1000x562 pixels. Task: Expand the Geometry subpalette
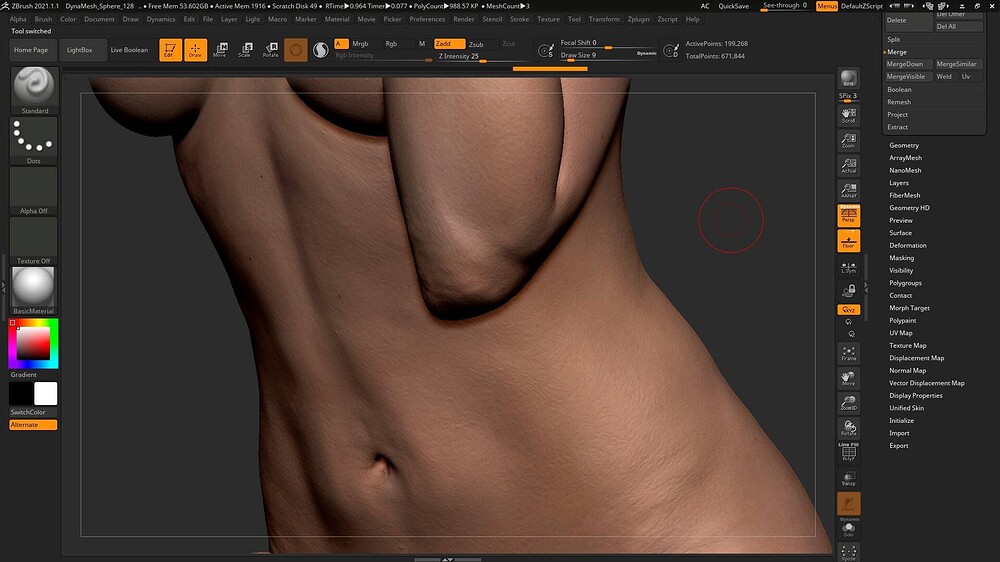coord(904,145)
